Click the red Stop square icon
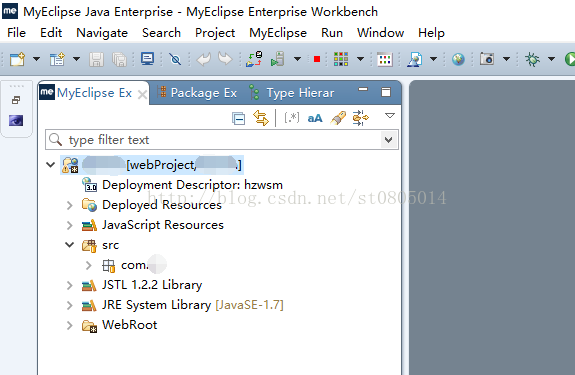 (x=317, y=59)
